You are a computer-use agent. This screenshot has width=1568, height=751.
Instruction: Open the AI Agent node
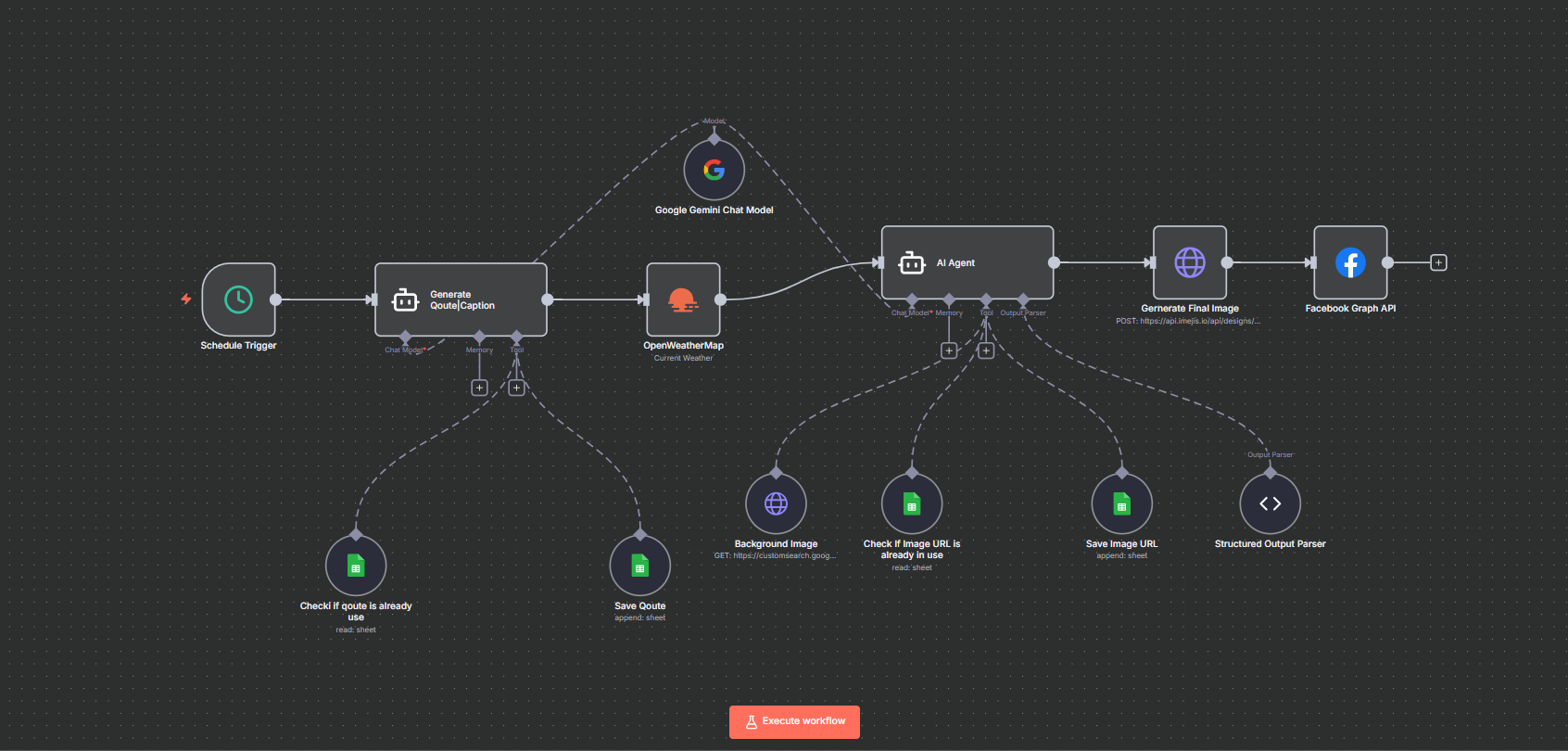(x=967, y=262)
